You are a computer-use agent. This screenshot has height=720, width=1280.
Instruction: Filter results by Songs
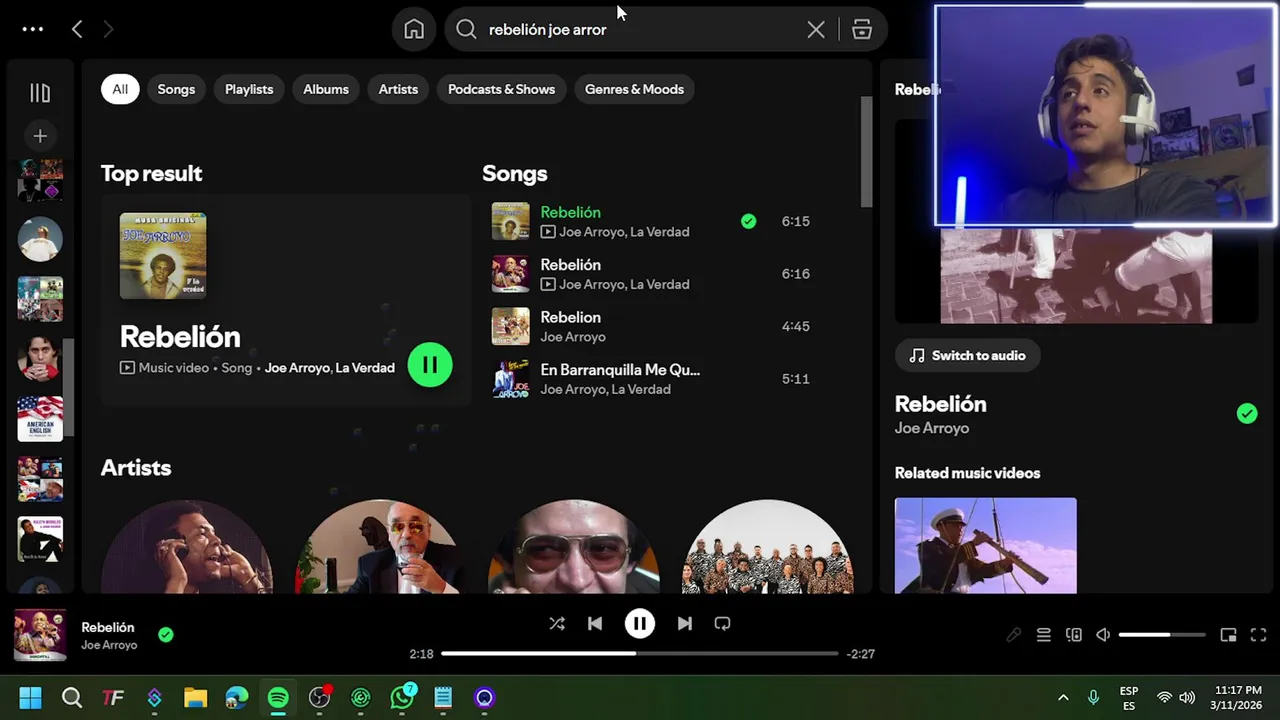pos(176,89)
